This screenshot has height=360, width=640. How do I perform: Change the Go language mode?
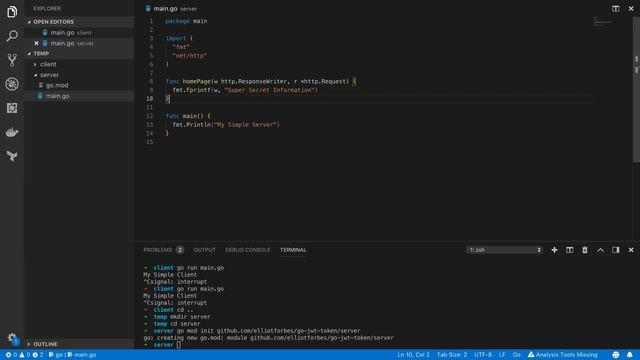click(x=516, y=355)
